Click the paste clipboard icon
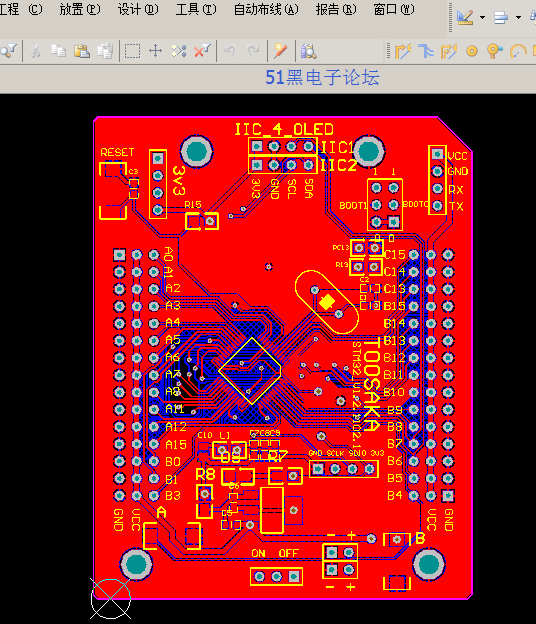 (82, 51)
